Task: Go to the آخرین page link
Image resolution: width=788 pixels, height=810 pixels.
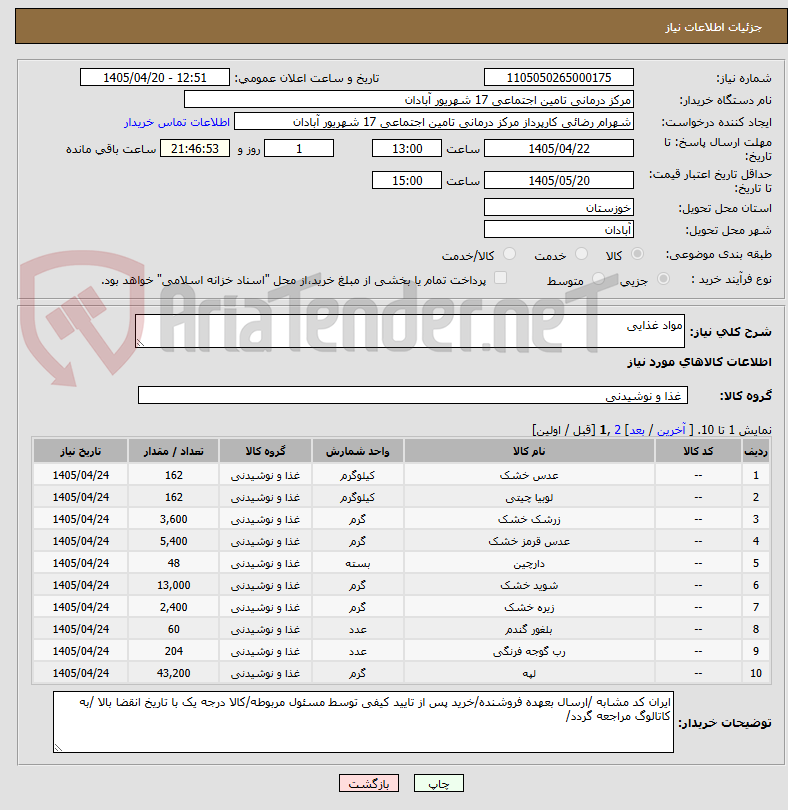Action: click(671, 430)
